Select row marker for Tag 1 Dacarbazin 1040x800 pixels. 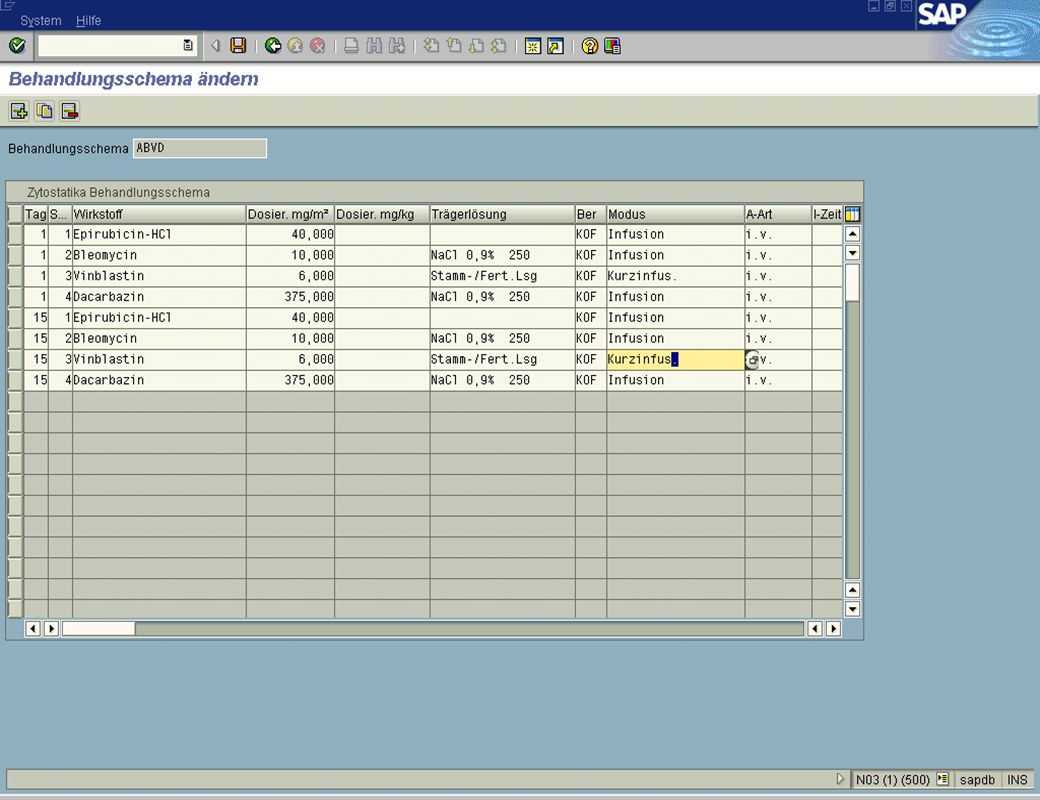(15, 297)
